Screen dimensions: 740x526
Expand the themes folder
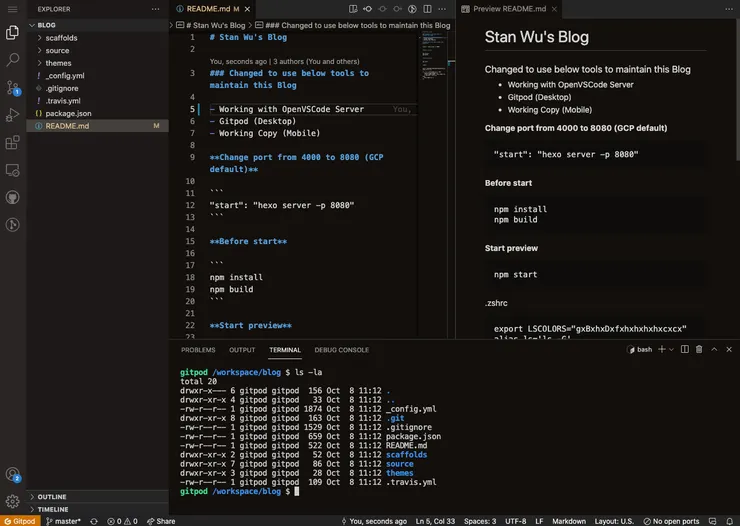[58, 63]
